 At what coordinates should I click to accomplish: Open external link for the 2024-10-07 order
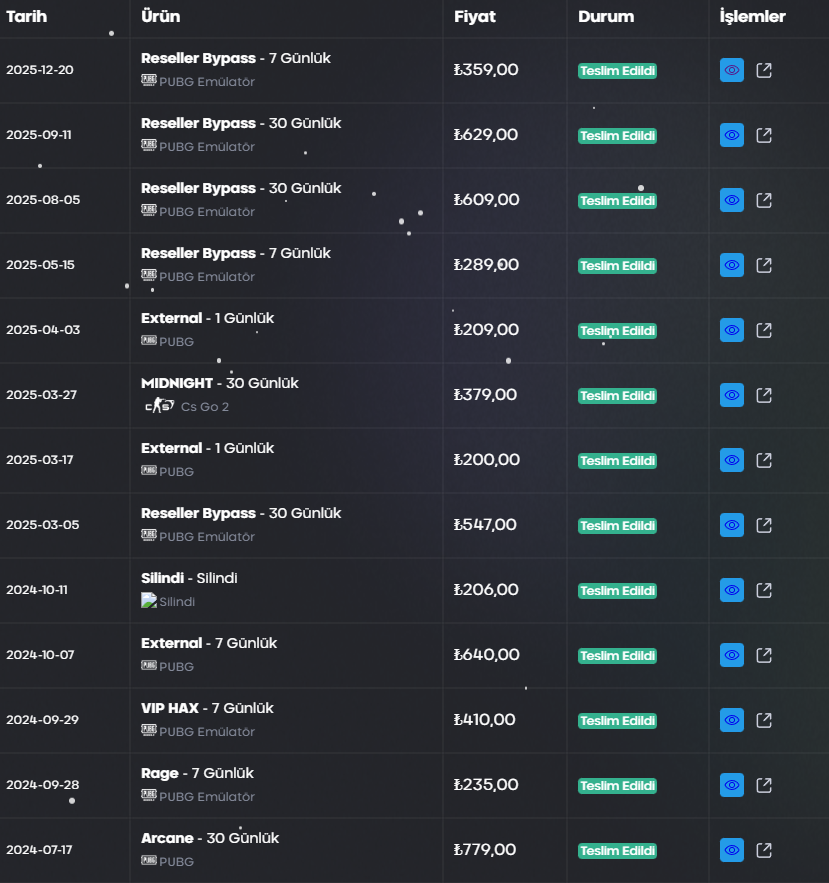click(764, 655)
